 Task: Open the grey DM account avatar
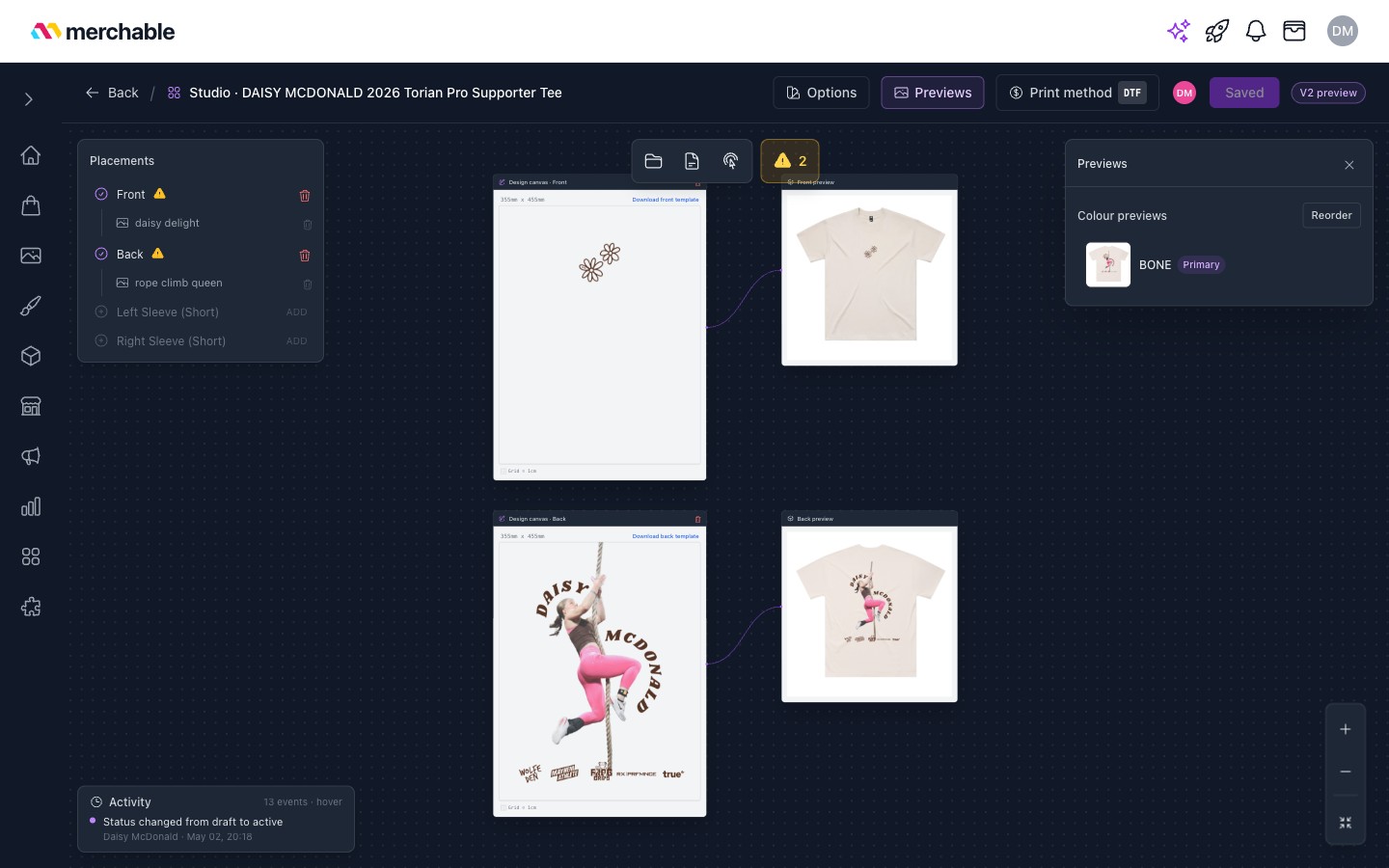click(1343, 31)
